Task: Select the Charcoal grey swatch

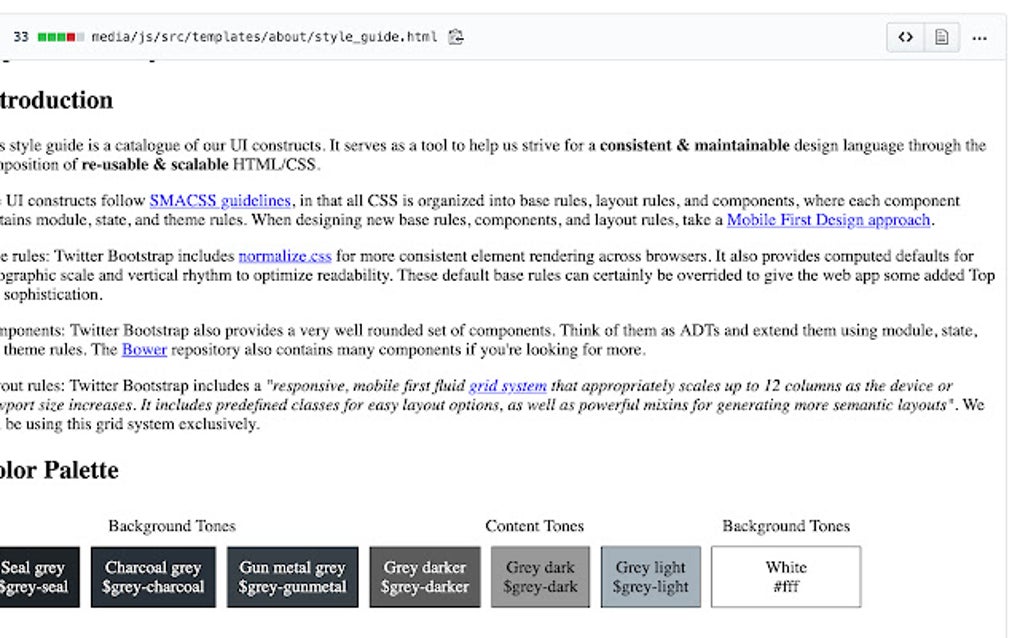Action: [153, 577]
